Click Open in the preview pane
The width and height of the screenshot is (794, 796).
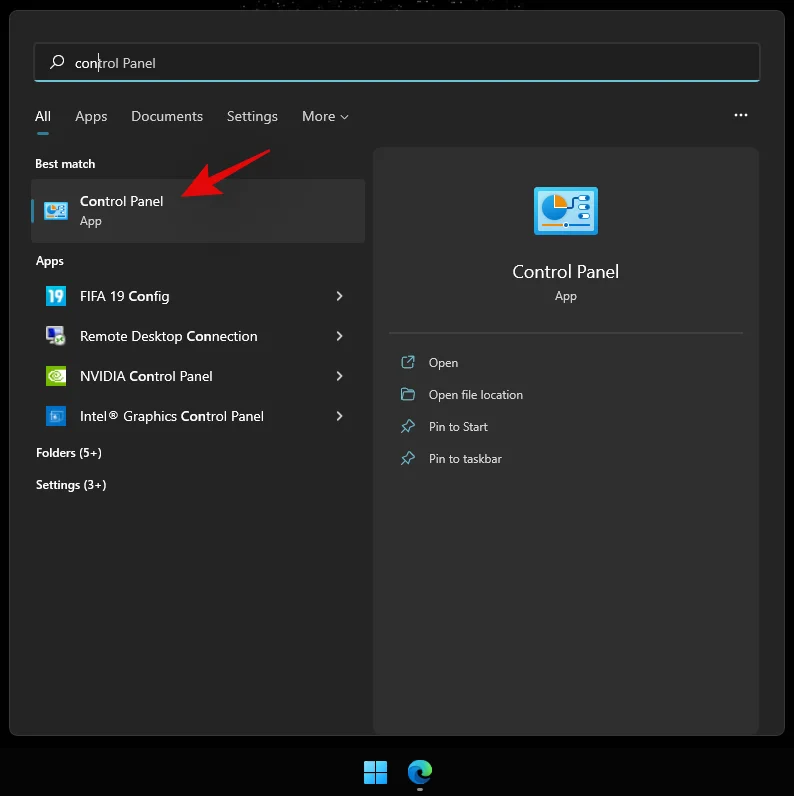443,363
